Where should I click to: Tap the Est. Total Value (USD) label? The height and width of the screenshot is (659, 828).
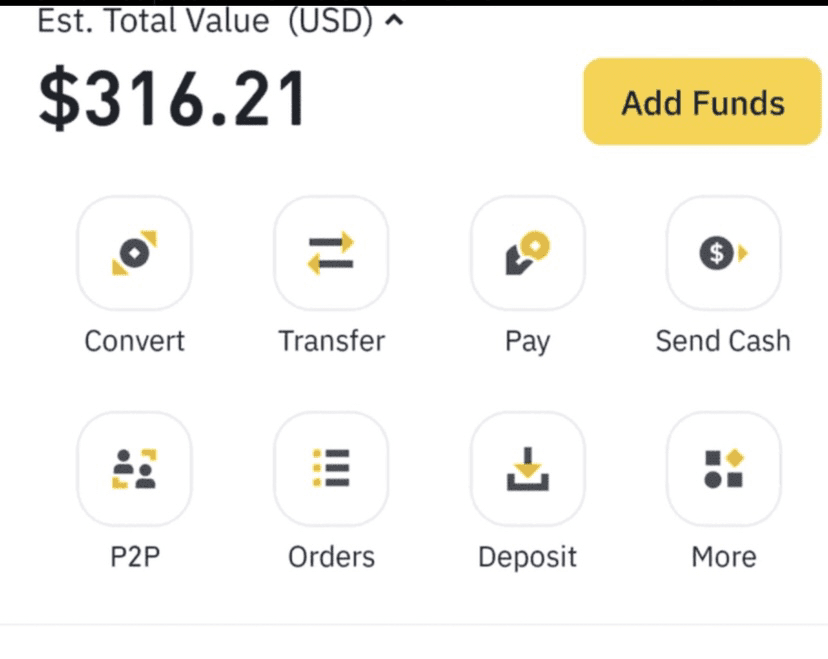point(205,21)
